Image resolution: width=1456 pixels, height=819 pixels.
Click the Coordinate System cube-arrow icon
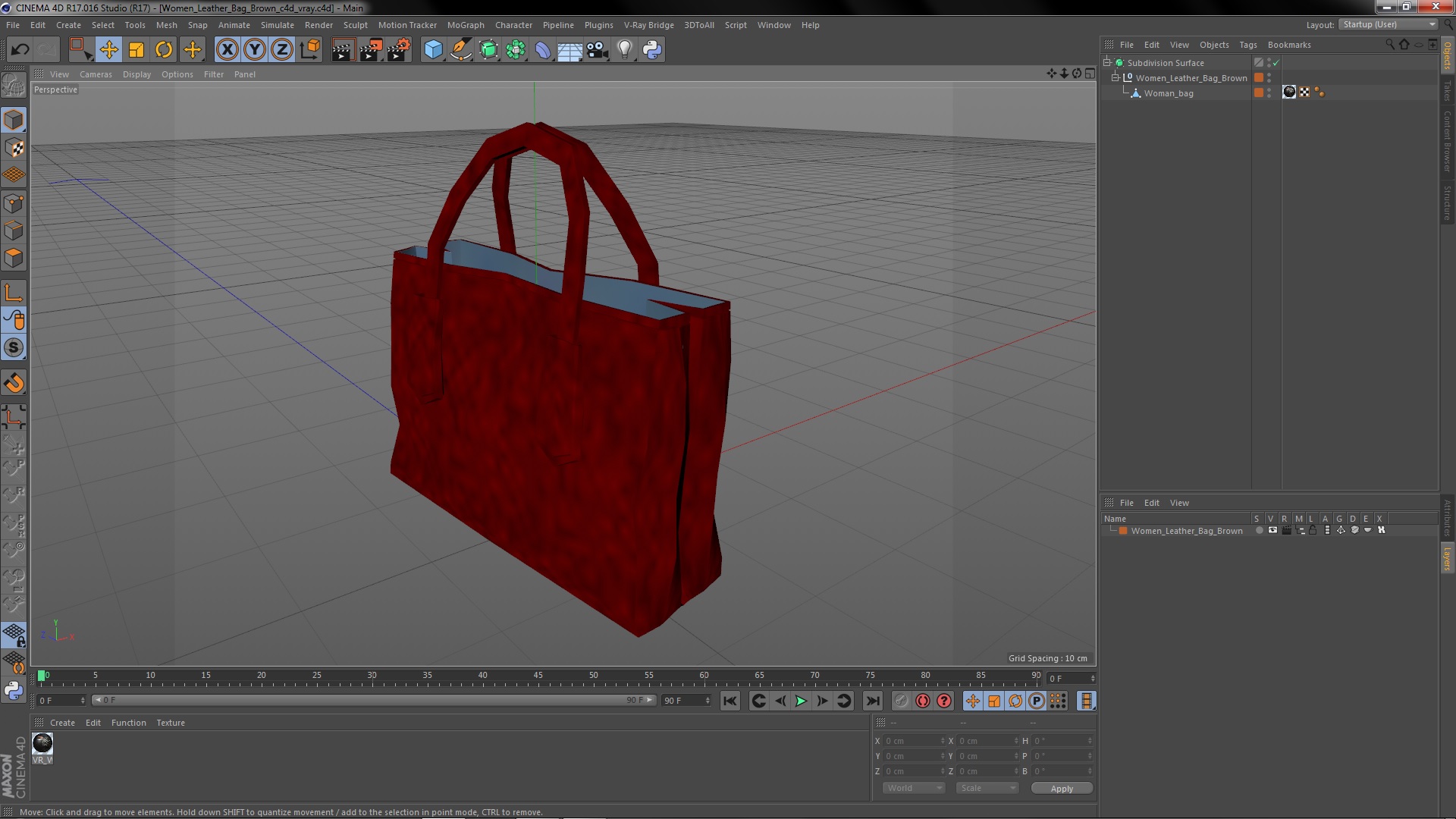click(x=309, y=50)
